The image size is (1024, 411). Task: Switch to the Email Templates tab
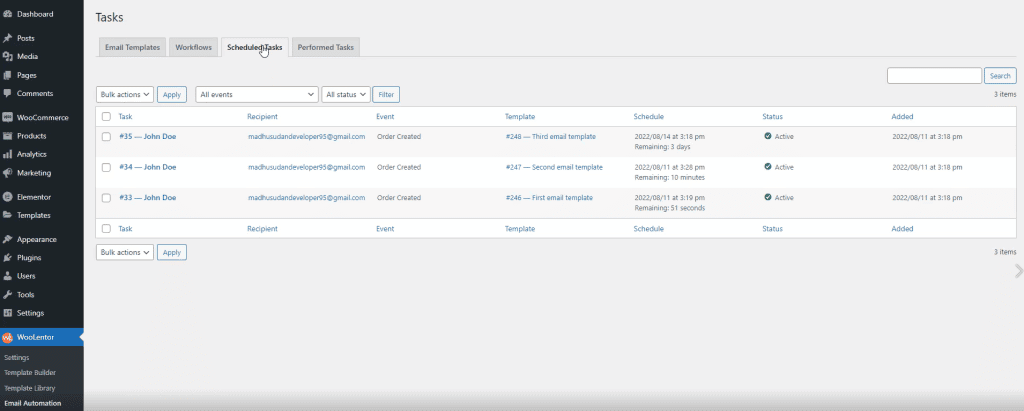[132, 47]
